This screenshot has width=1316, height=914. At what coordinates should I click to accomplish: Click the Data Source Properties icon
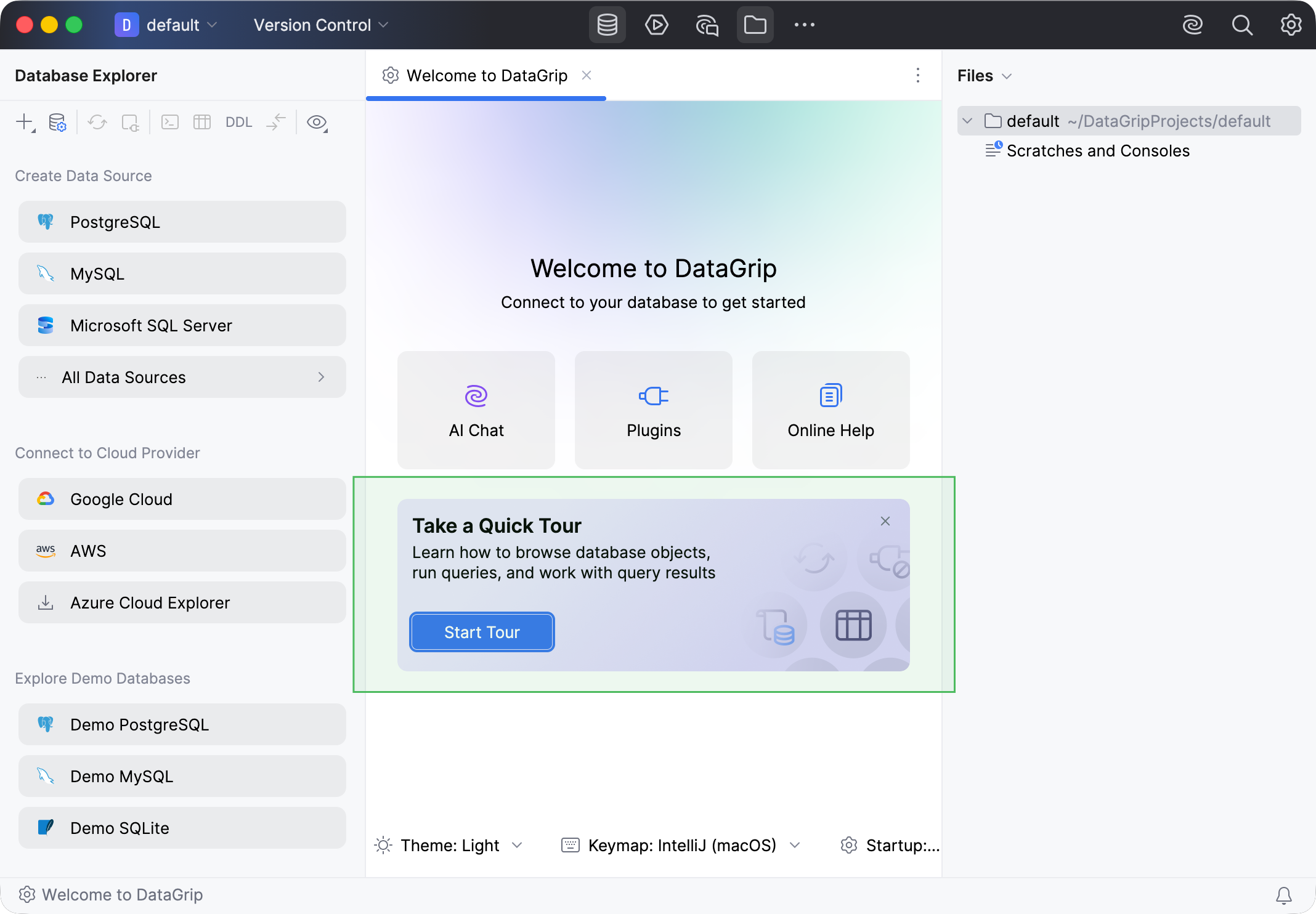click(57, 123)
